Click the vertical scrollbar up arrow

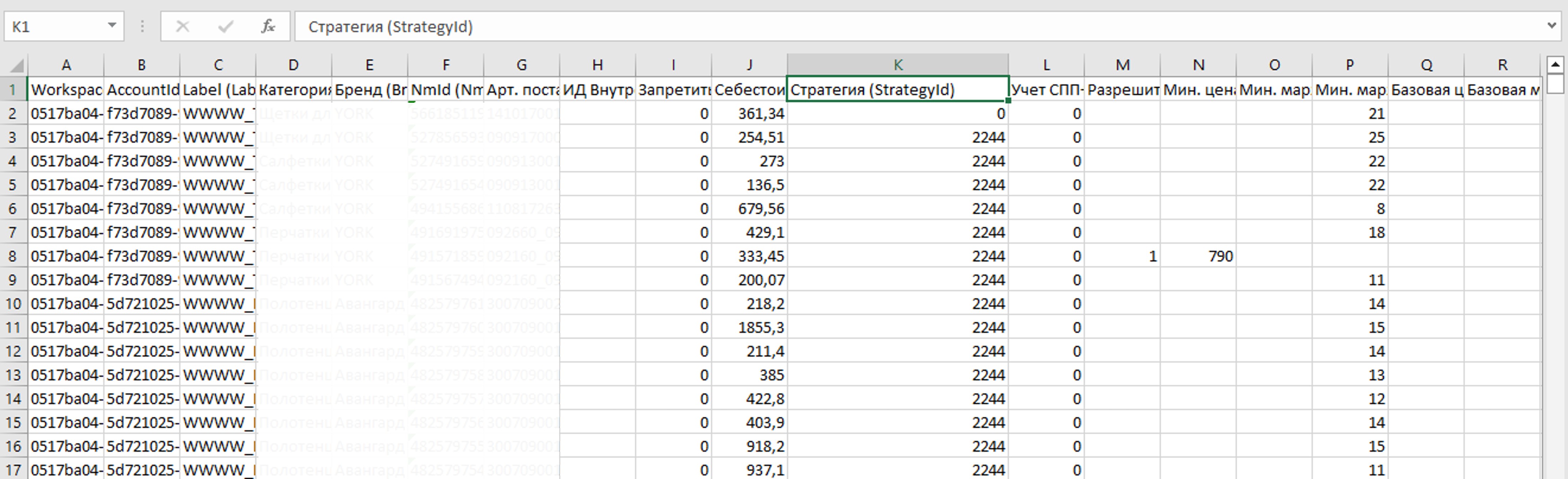pyautogui.click(x=1554, y=64)
